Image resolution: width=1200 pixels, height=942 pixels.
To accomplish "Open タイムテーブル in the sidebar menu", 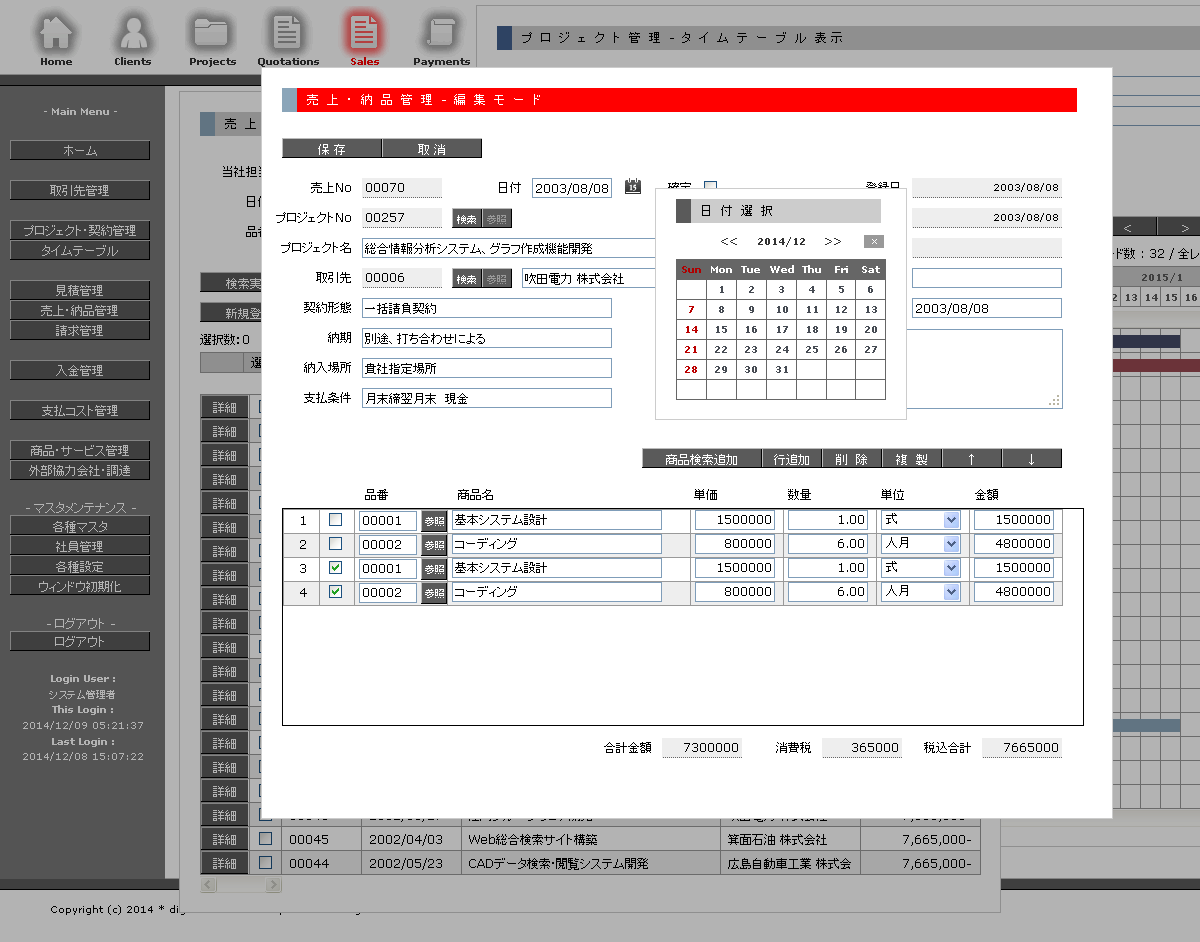I will 80,250.
